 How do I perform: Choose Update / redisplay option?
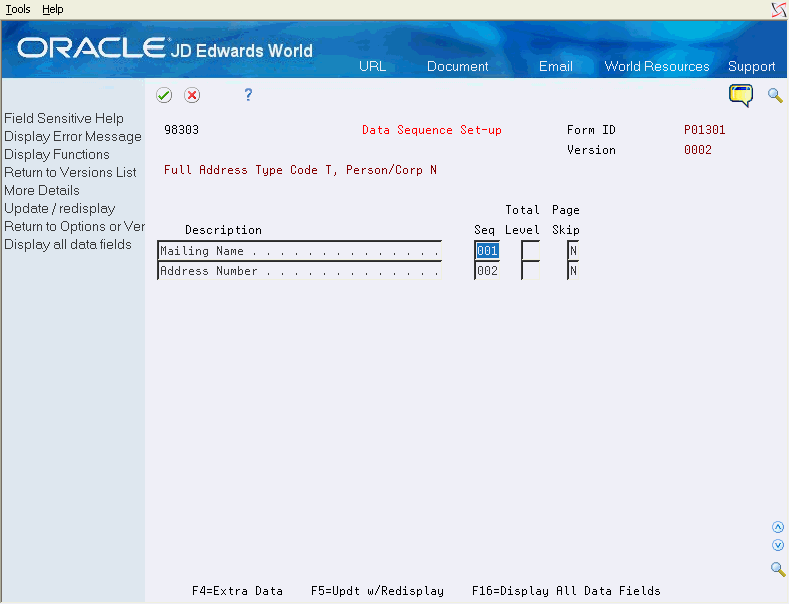pyautogui.click(x=60, y=208)
